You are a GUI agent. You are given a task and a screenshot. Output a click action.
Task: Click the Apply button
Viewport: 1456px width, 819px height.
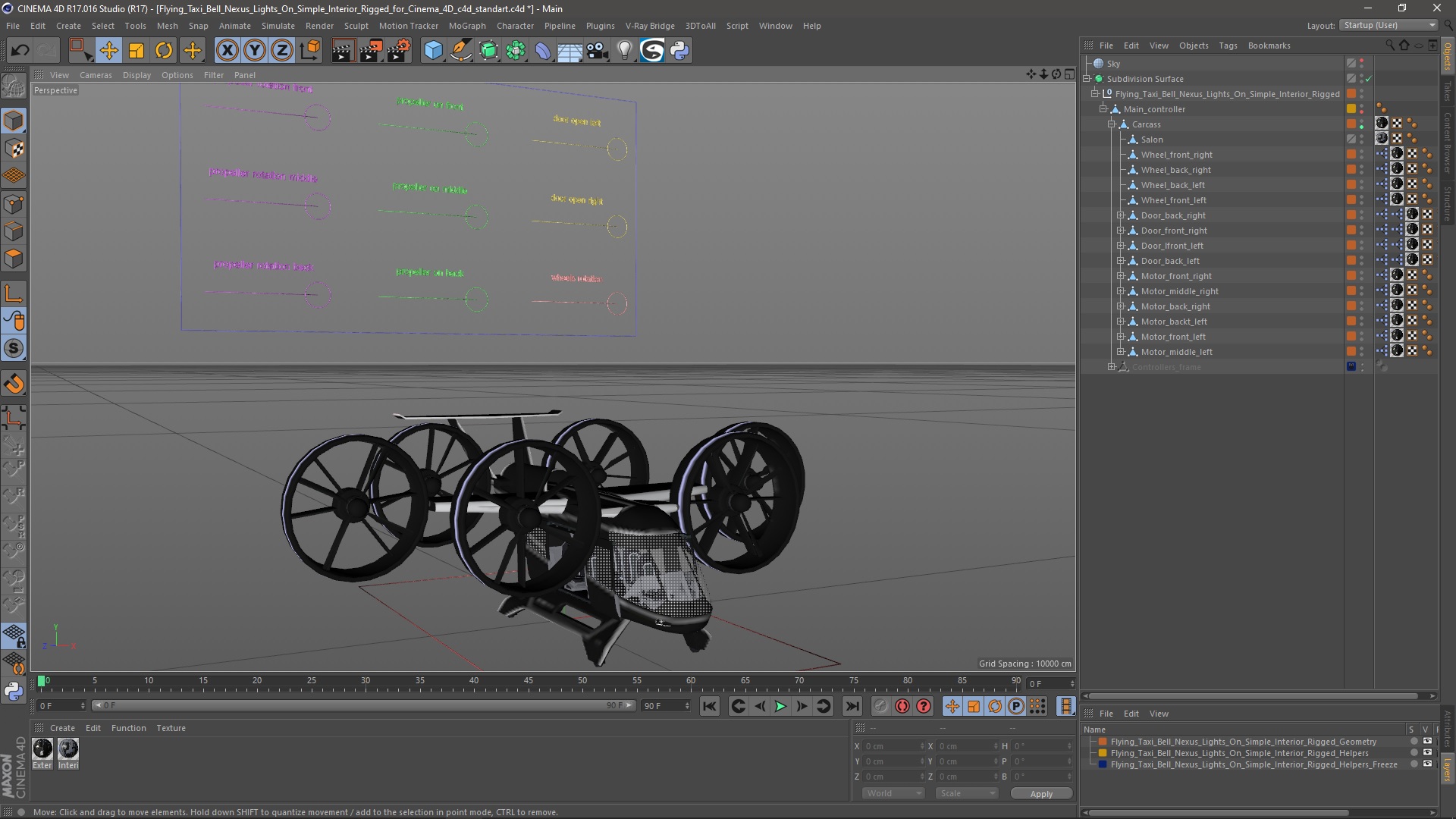[1040, 793]
